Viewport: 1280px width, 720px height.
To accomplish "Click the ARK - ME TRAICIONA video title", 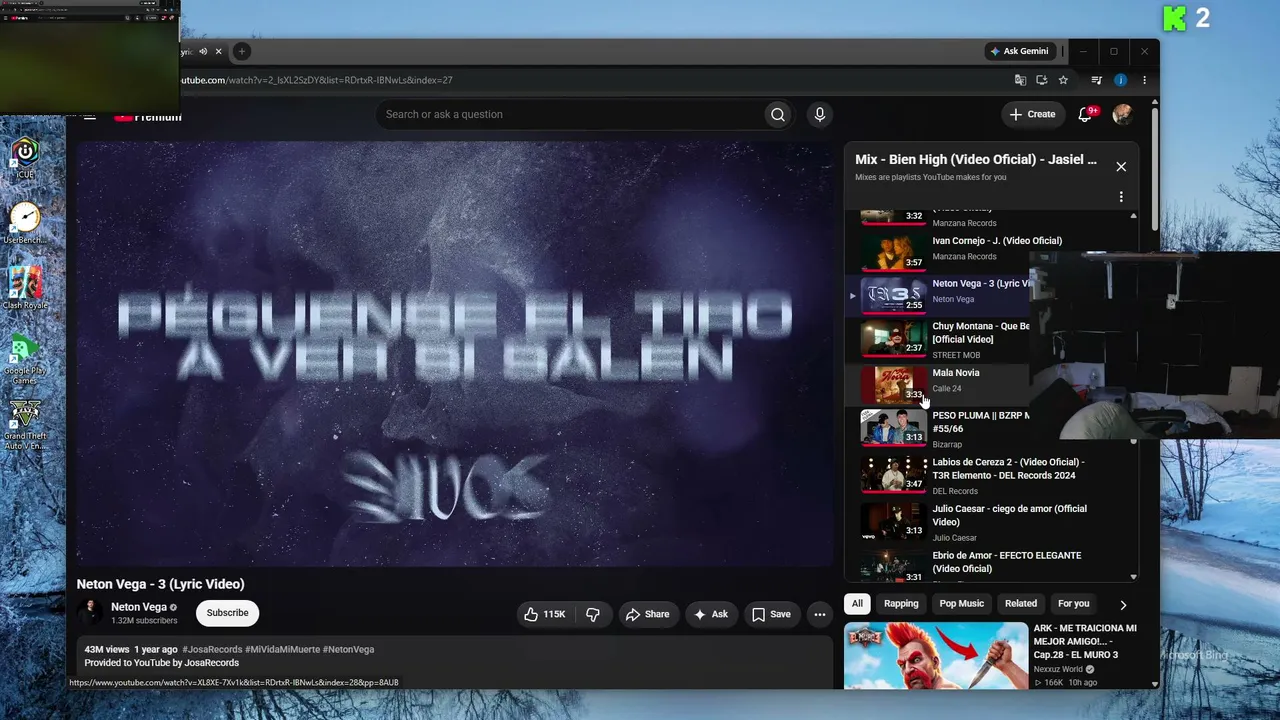I will click(1085, 642).
